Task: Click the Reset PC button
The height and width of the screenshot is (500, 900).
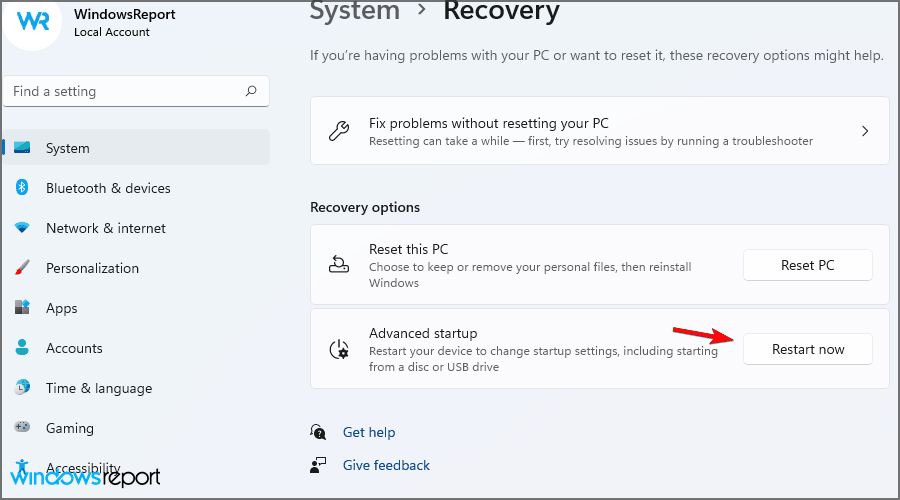Action: tap(808, 265)
